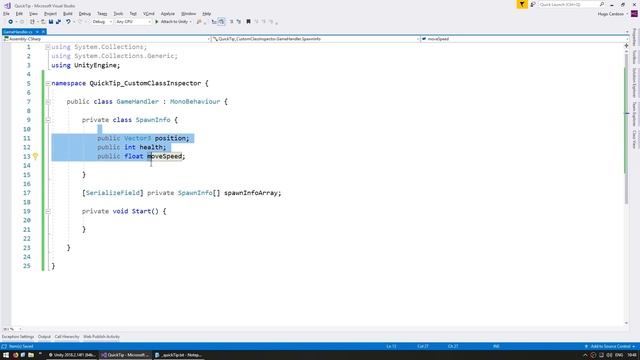Click the Open File toolbar icon
Viewport: 640px width, 360px height.
43,22
